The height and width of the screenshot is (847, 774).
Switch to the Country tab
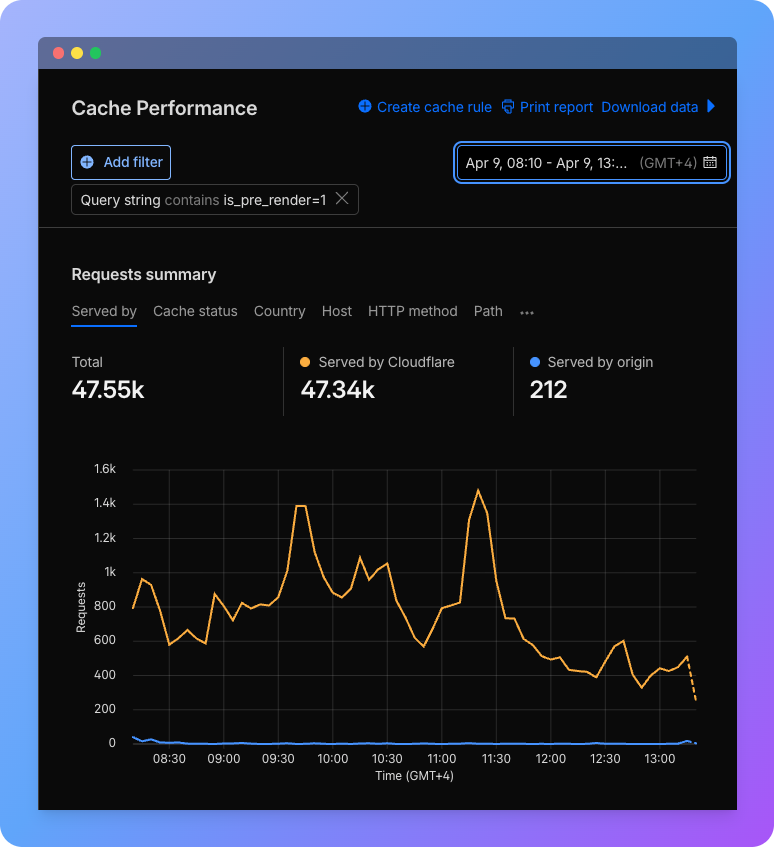pyautogui.click(x=279, y=312)
